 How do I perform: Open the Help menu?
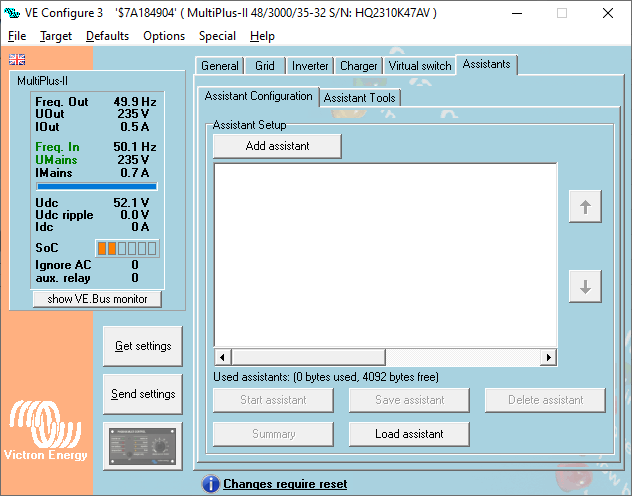pyautogui.click(x=262, y=36)
